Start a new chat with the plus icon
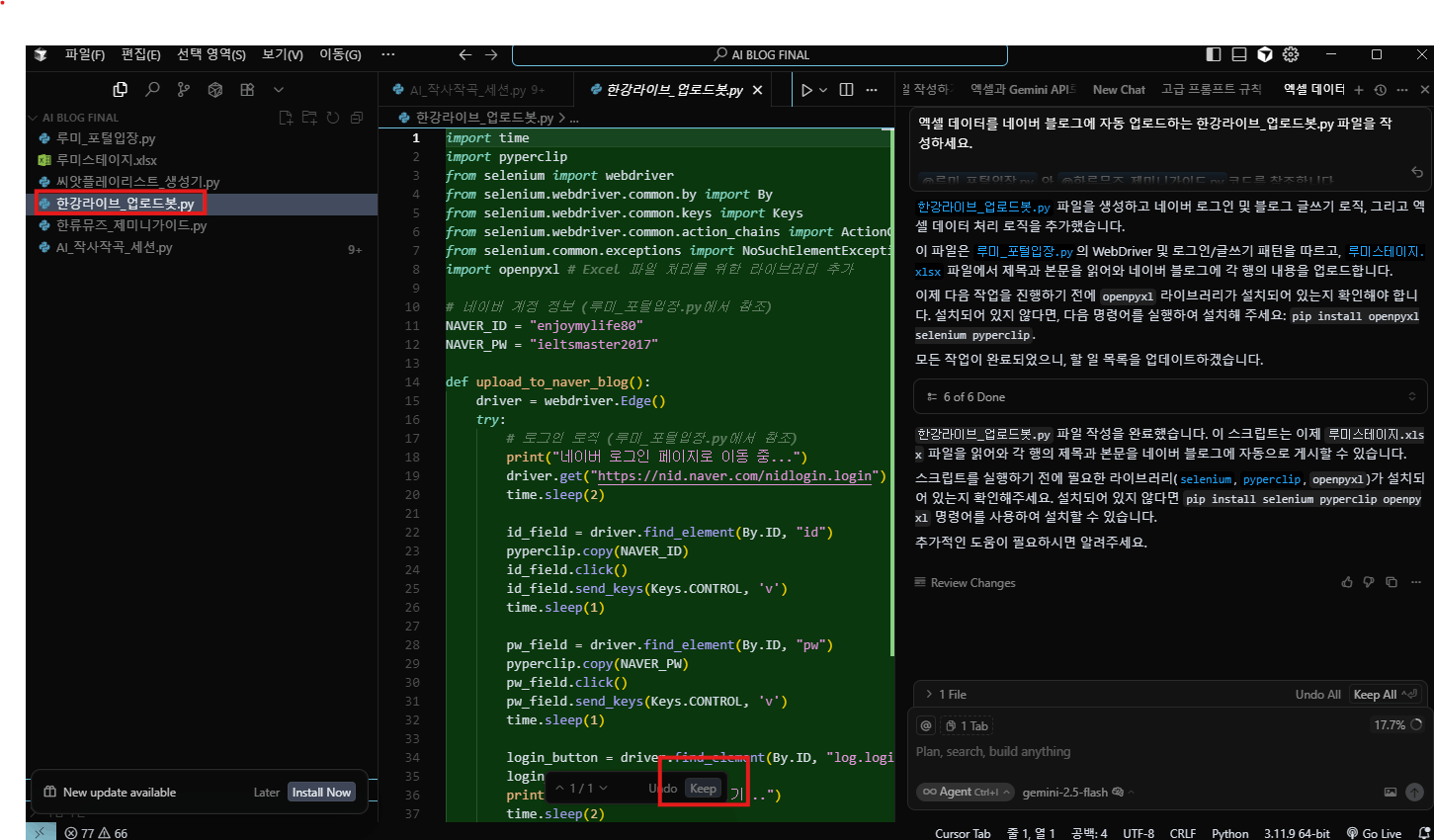The width and height of the screenshot is (1434, 840). coord(1359,90)
